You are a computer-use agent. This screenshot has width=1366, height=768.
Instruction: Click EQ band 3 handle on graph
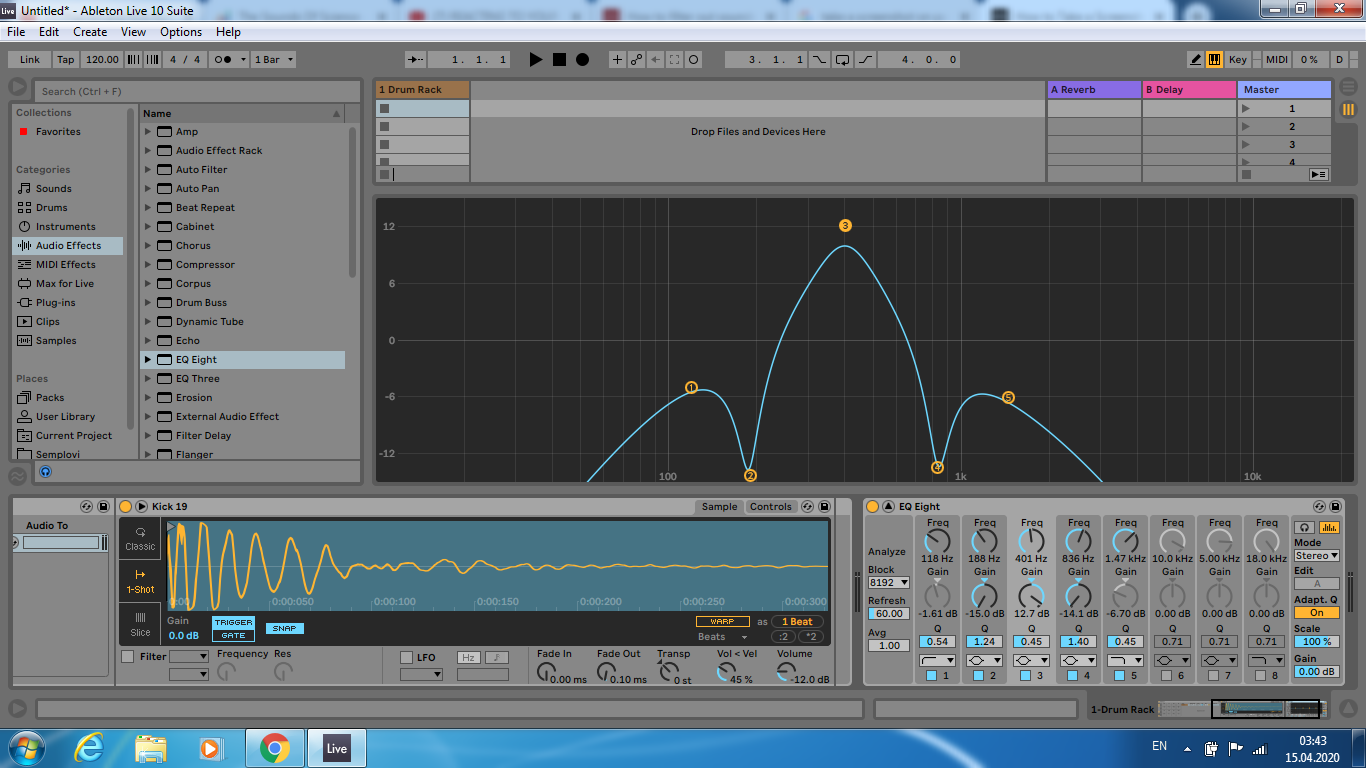pyautogui.click(x=845, y=226)
